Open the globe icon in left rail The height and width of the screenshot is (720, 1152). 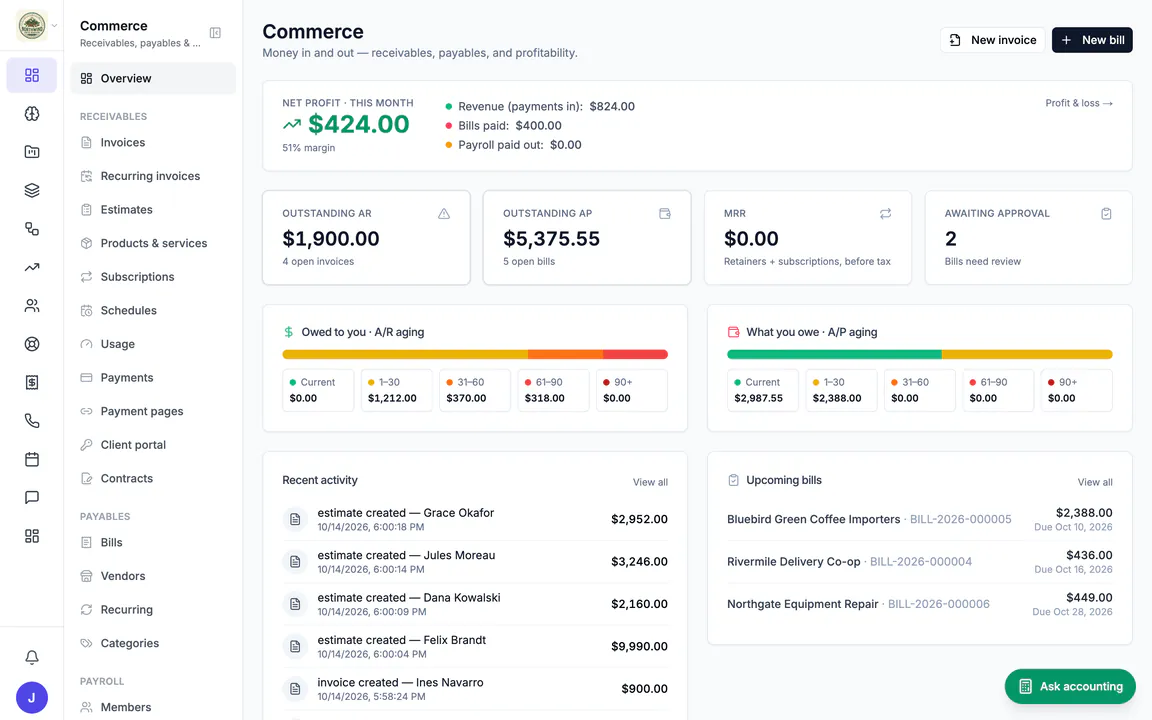(32, 113)
